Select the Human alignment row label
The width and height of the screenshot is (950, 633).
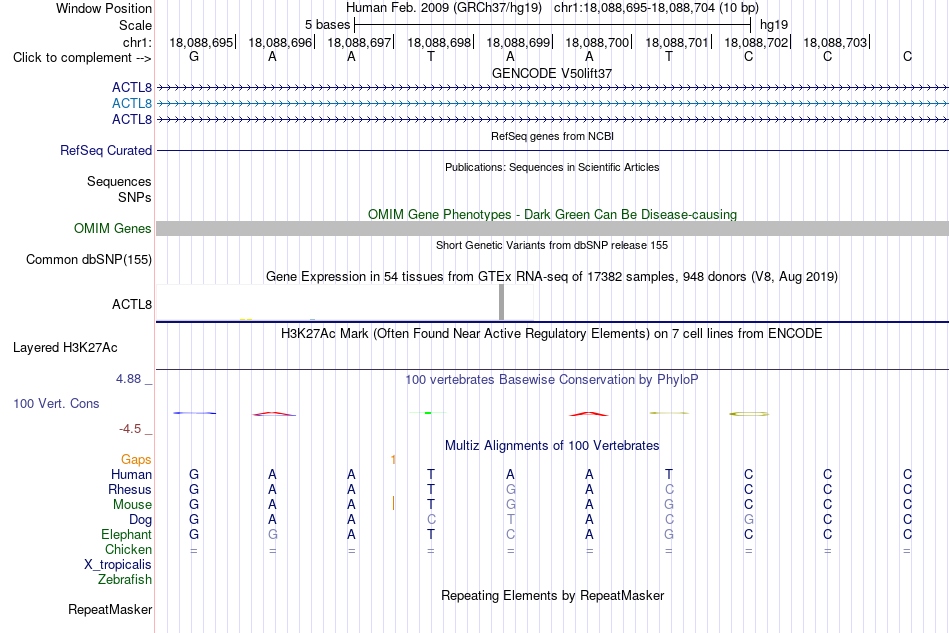[131, 474]
